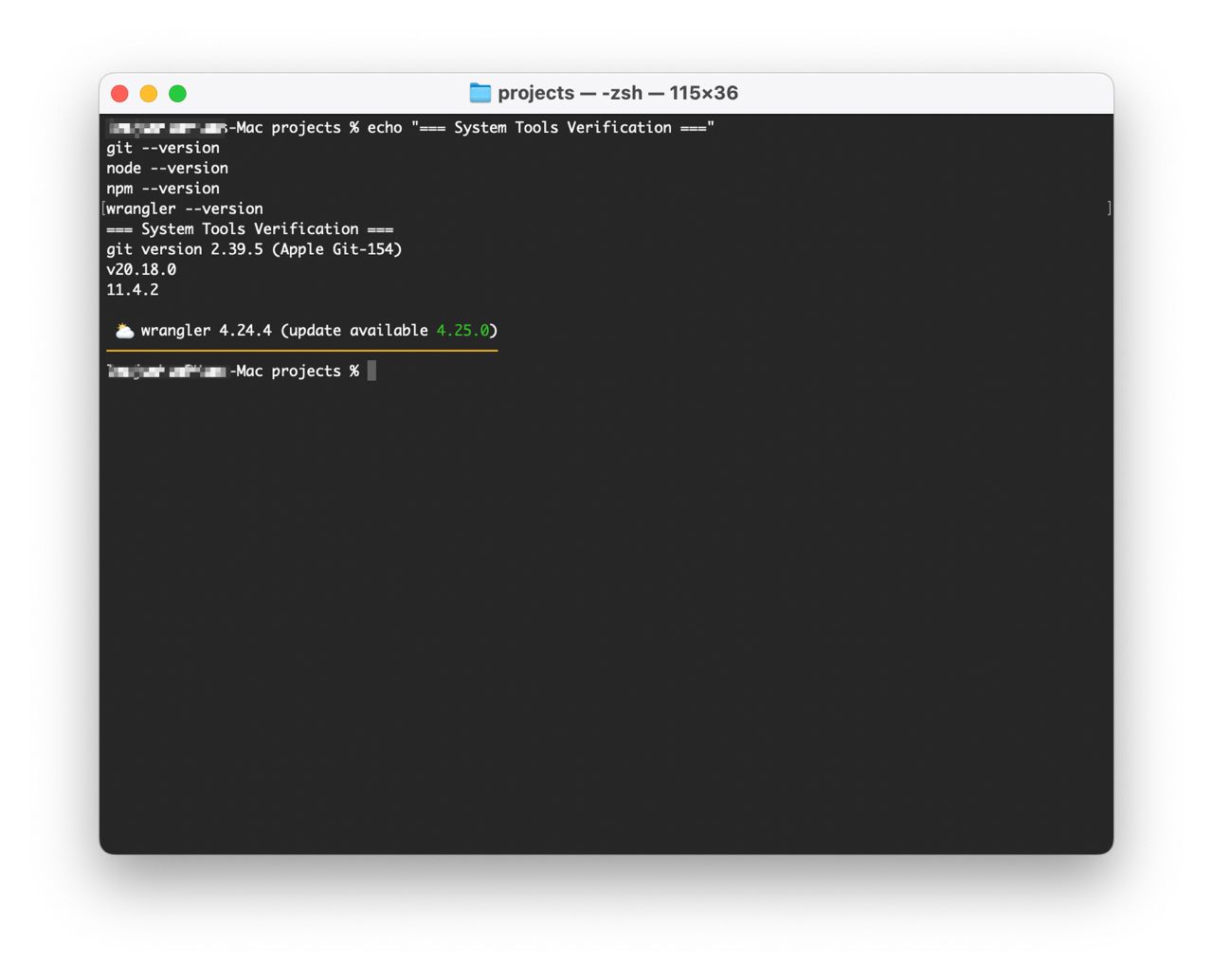Click the folder proxy icon in title bar
The width and height of the screenshot is (1213, 980).
[480, 93]
